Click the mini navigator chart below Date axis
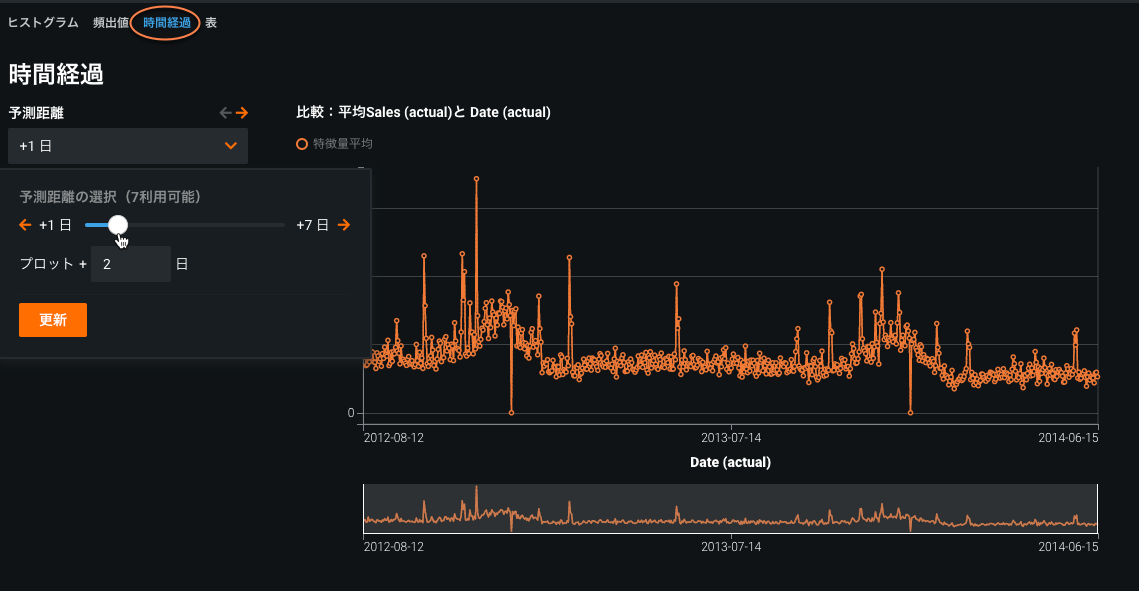 coord(730,509)
